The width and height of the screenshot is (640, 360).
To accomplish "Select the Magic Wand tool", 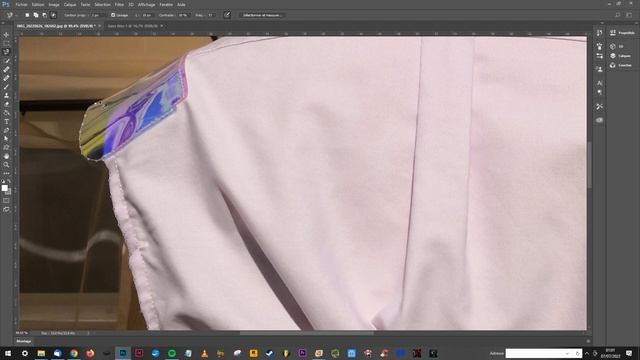I will pyautogui.click(x=6, y=61).
